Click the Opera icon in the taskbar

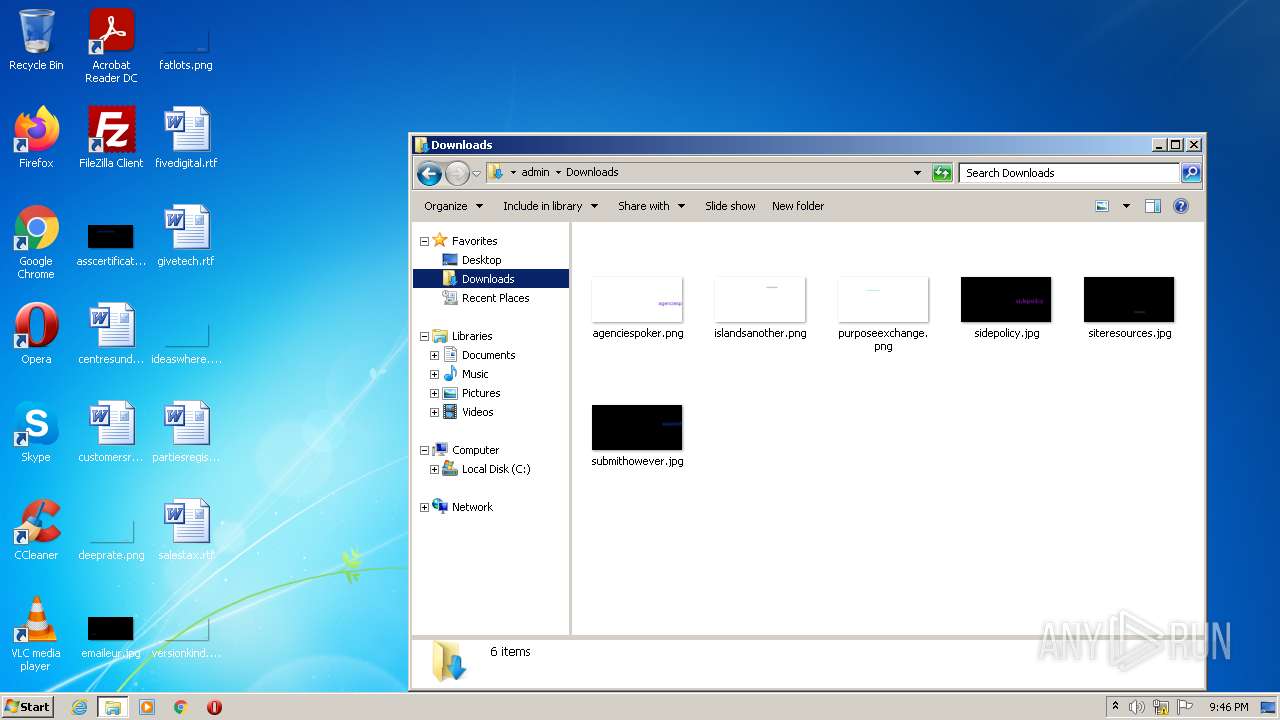click(x=214, y=707)
